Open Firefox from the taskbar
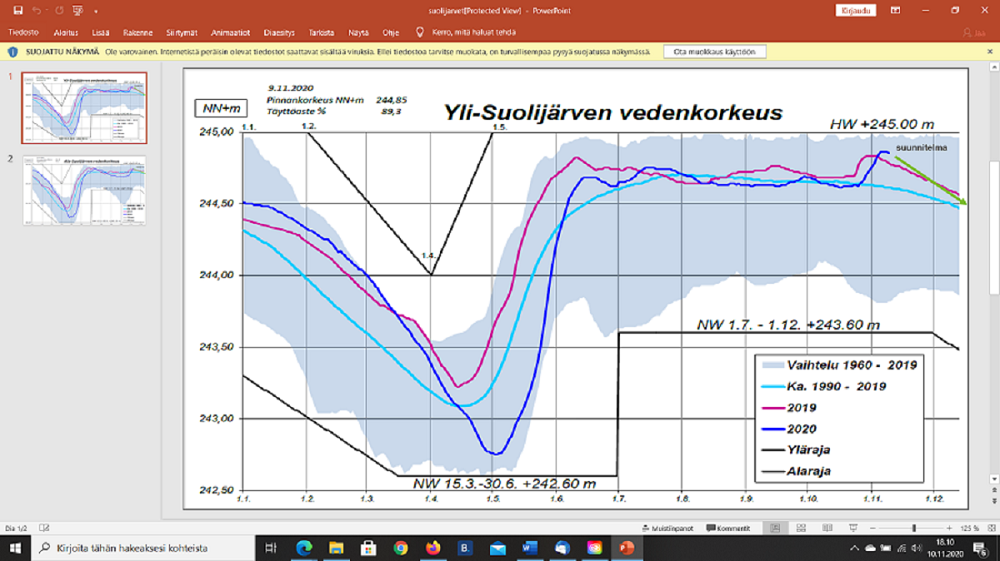The width and height of the screenshot is (1000, 561). point(433,548)
